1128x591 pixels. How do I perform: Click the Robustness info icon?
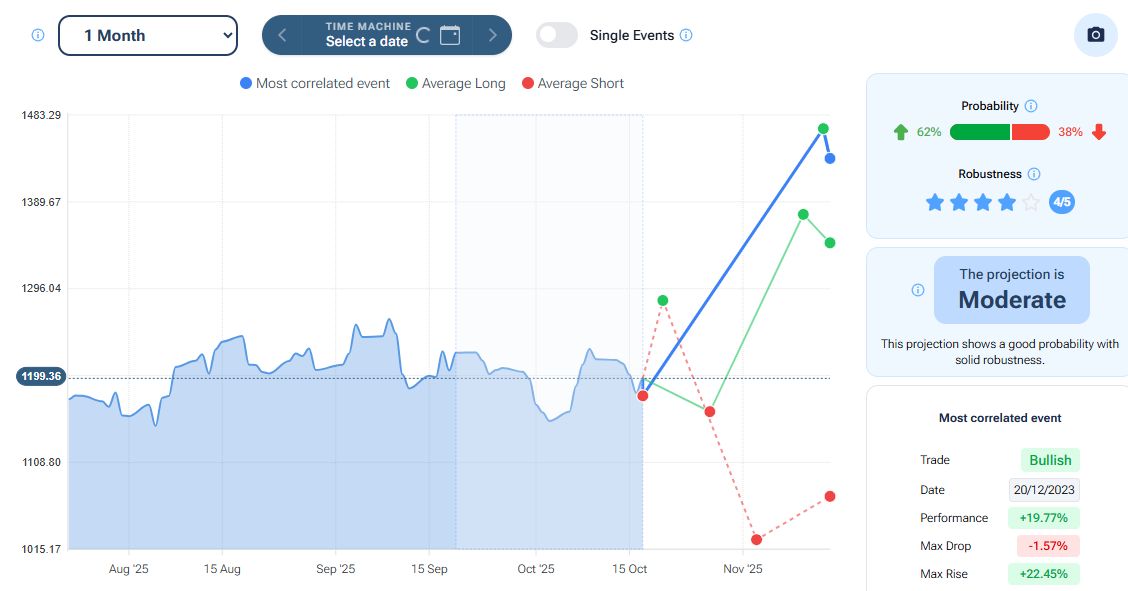coord(1034,174)
